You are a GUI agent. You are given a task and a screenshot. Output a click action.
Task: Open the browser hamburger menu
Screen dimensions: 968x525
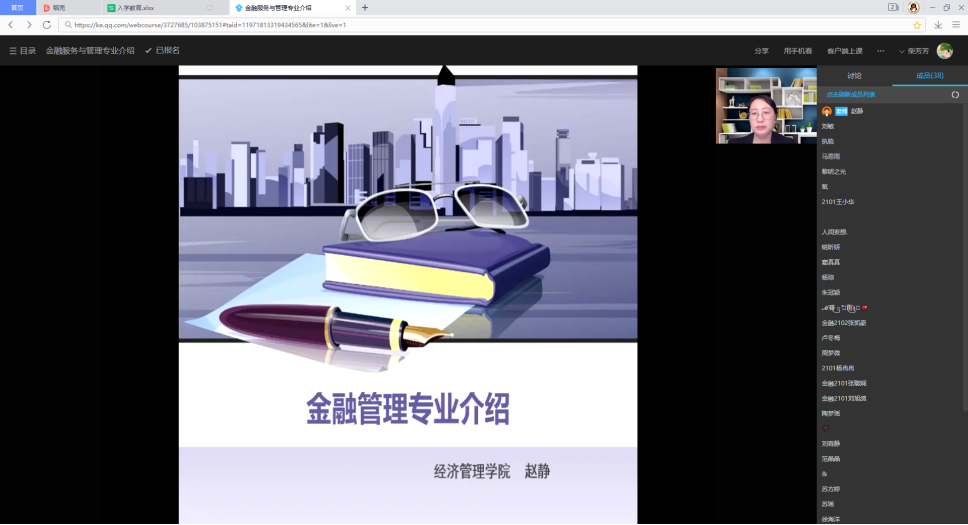(x=956, y=25)
